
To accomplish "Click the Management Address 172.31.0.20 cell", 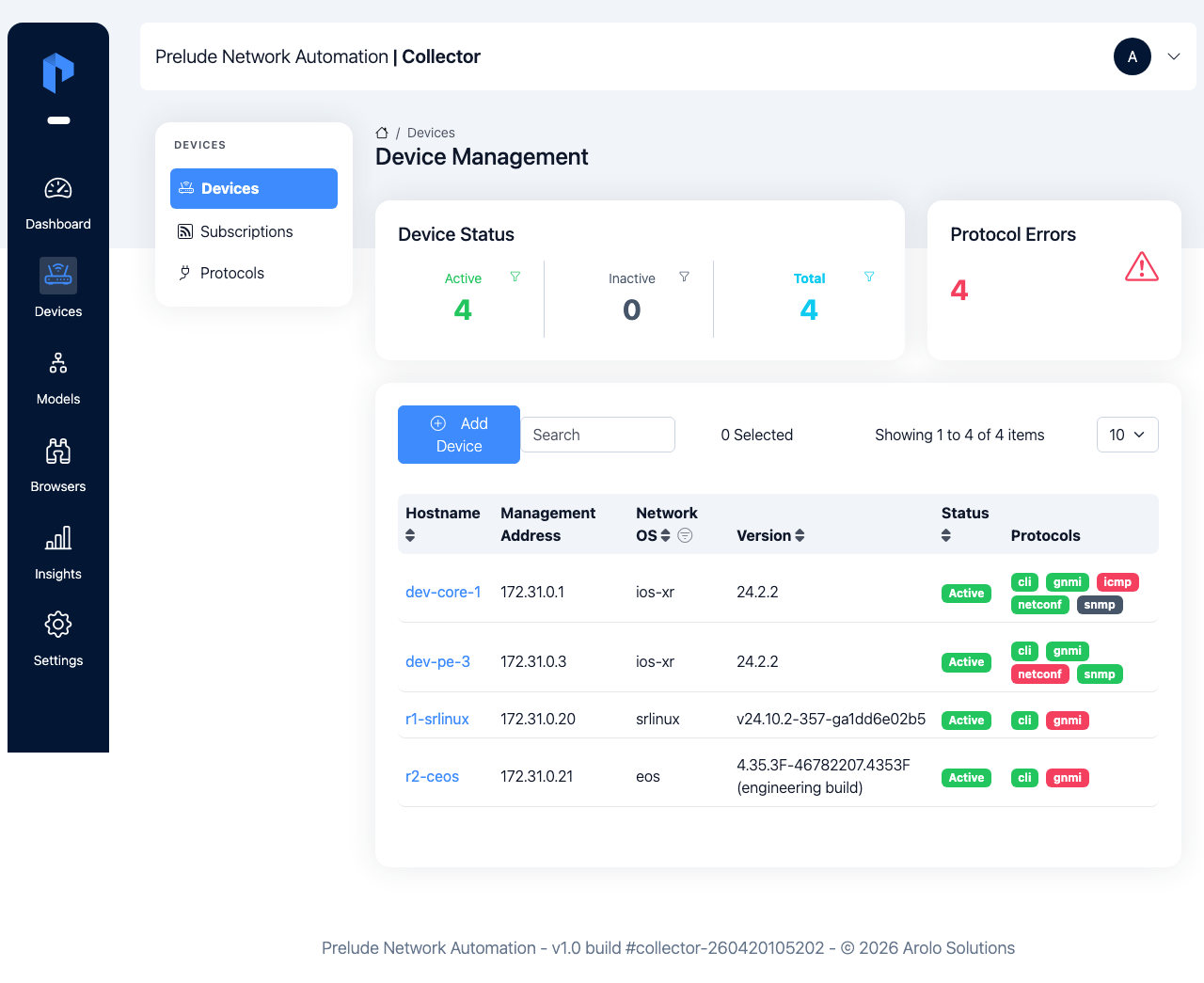I will point(538,719).
